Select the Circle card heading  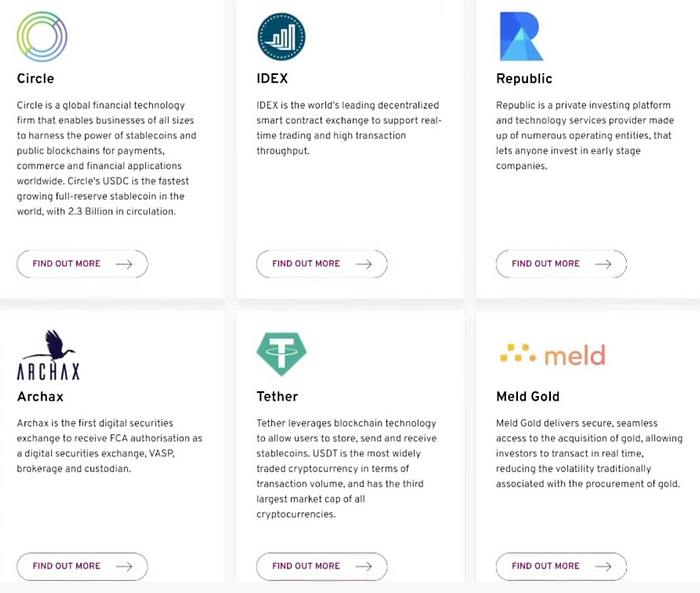tap(35, 79)
